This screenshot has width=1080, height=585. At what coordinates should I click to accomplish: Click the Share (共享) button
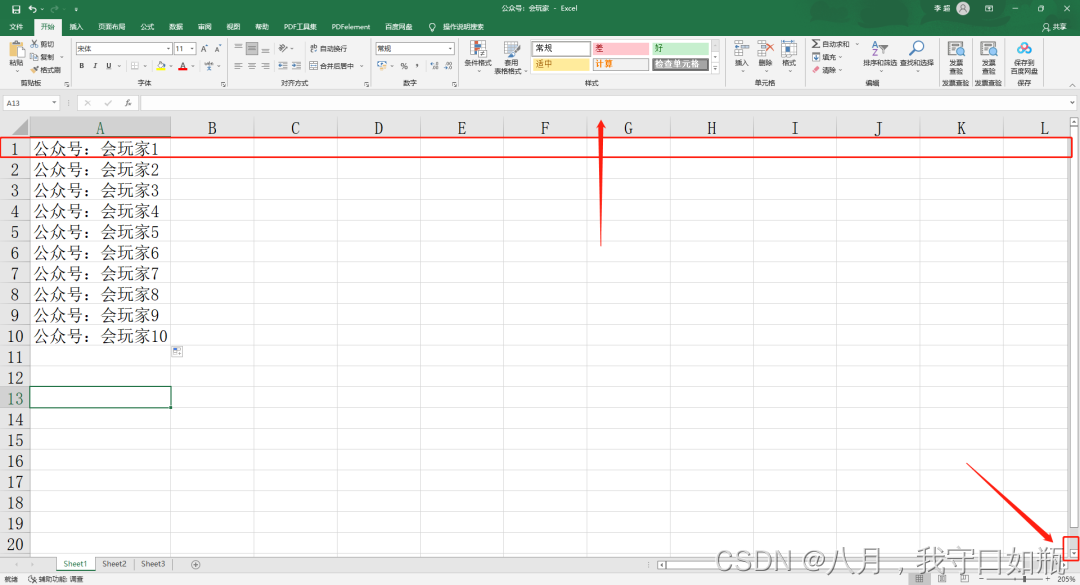pos(1055,27)
